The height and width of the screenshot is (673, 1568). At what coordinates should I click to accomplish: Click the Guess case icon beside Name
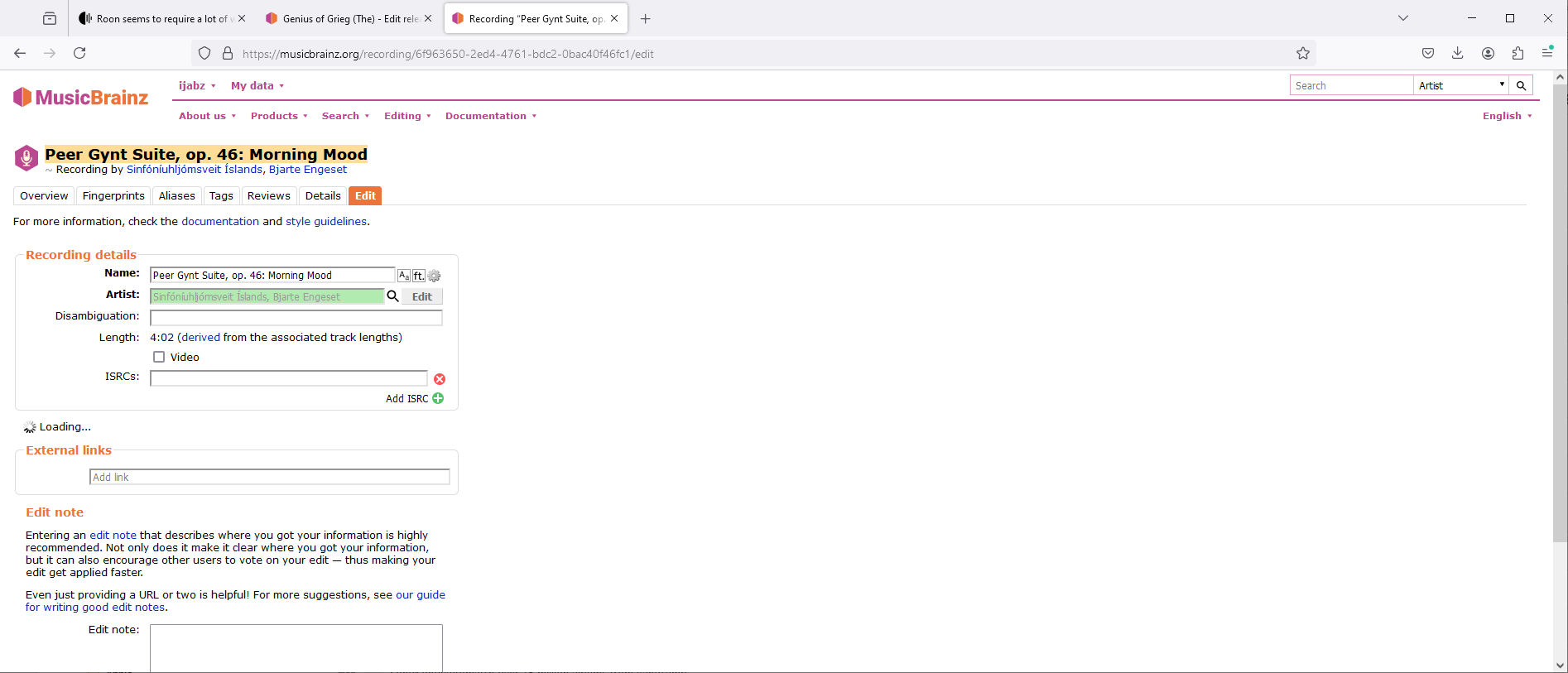point(404,276)
